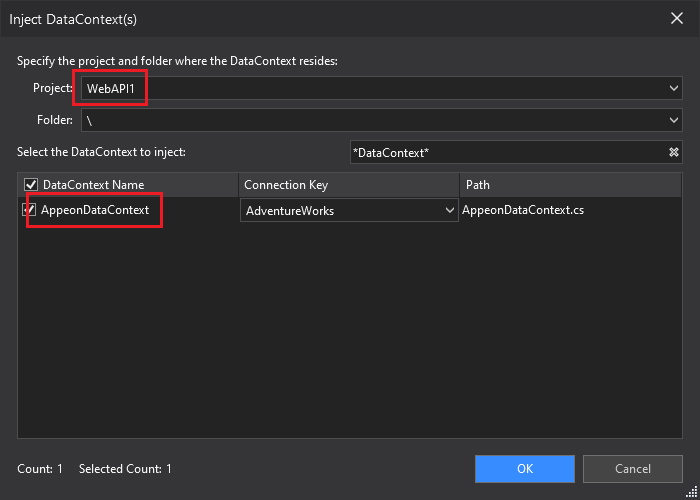Viewport: 700px width, 500px height.
Task: Expand the Folder dropdown arrow
Action: click(x=673, y=120)
